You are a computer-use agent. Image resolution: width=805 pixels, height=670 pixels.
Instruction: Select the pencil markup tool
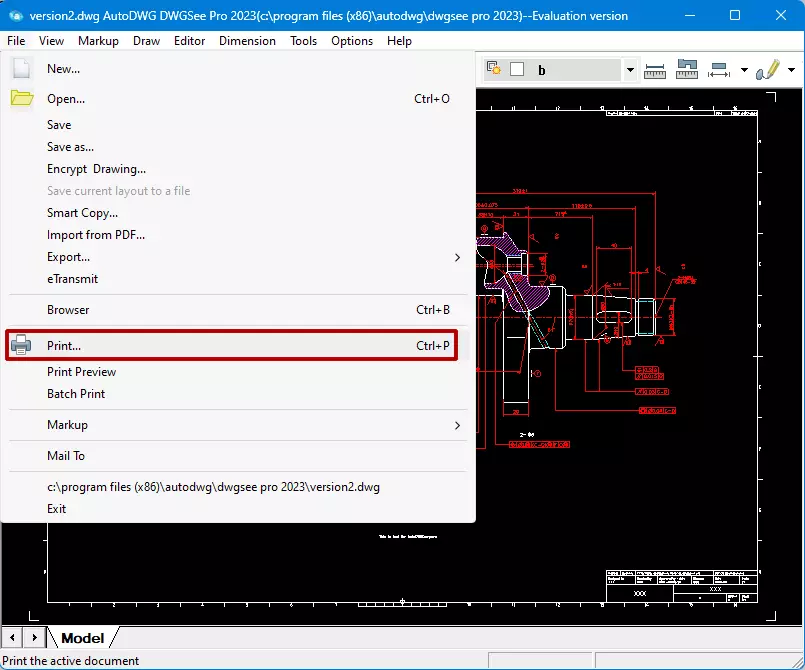tap(768, 69)
